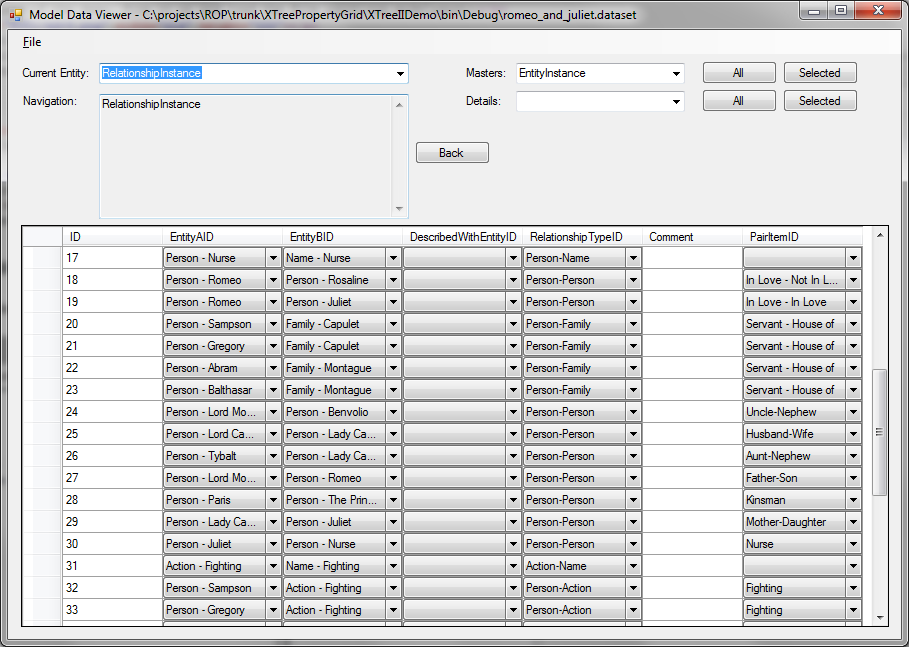909x647 pixels.
Task: Sort by the ID column header
Action: (112, 237)
